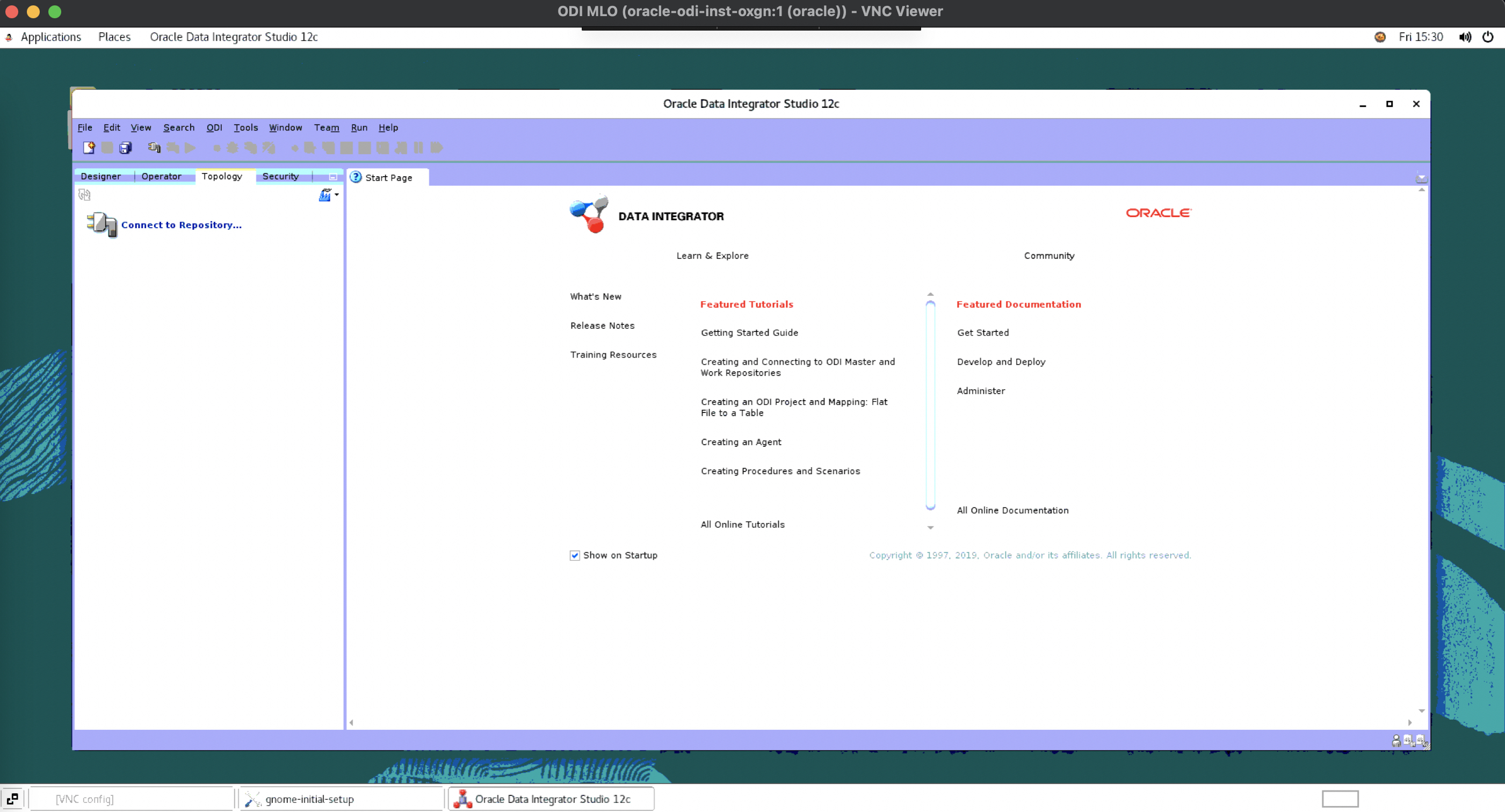
Task: Click the minimize panel toggle beside Security tab
Action: pyautogui.click(x=332, y=177)
